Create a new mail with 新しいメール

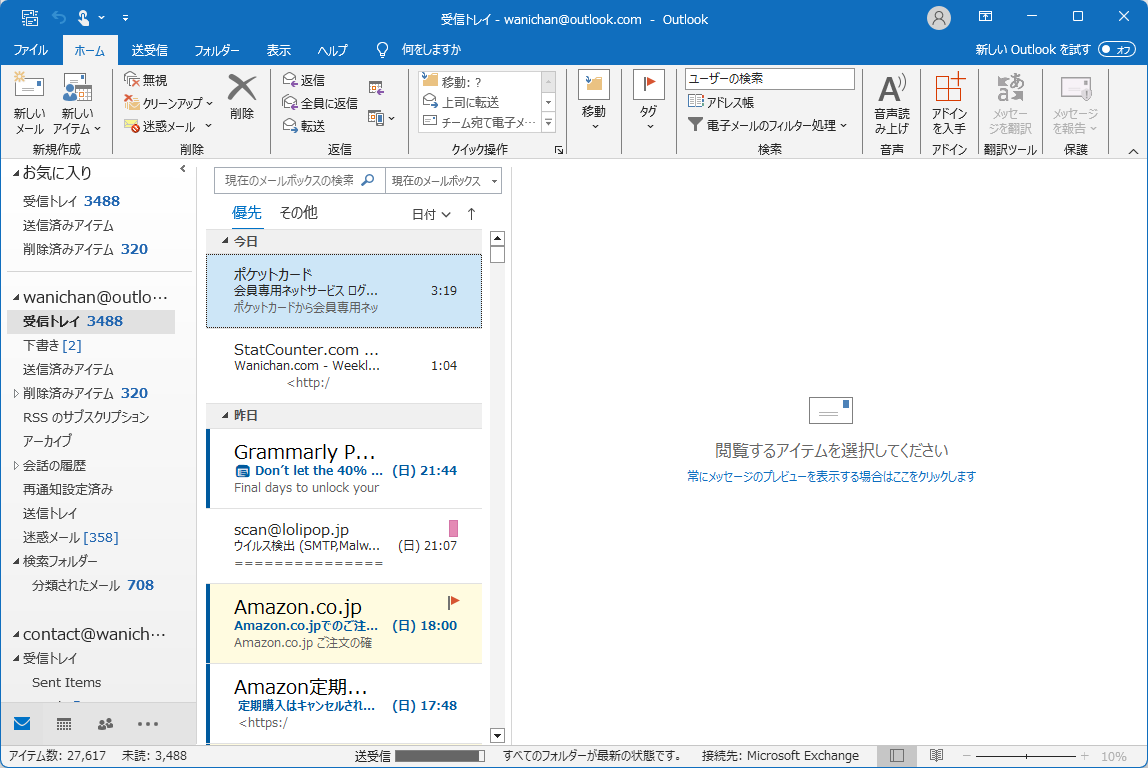(x=29, y=103)
